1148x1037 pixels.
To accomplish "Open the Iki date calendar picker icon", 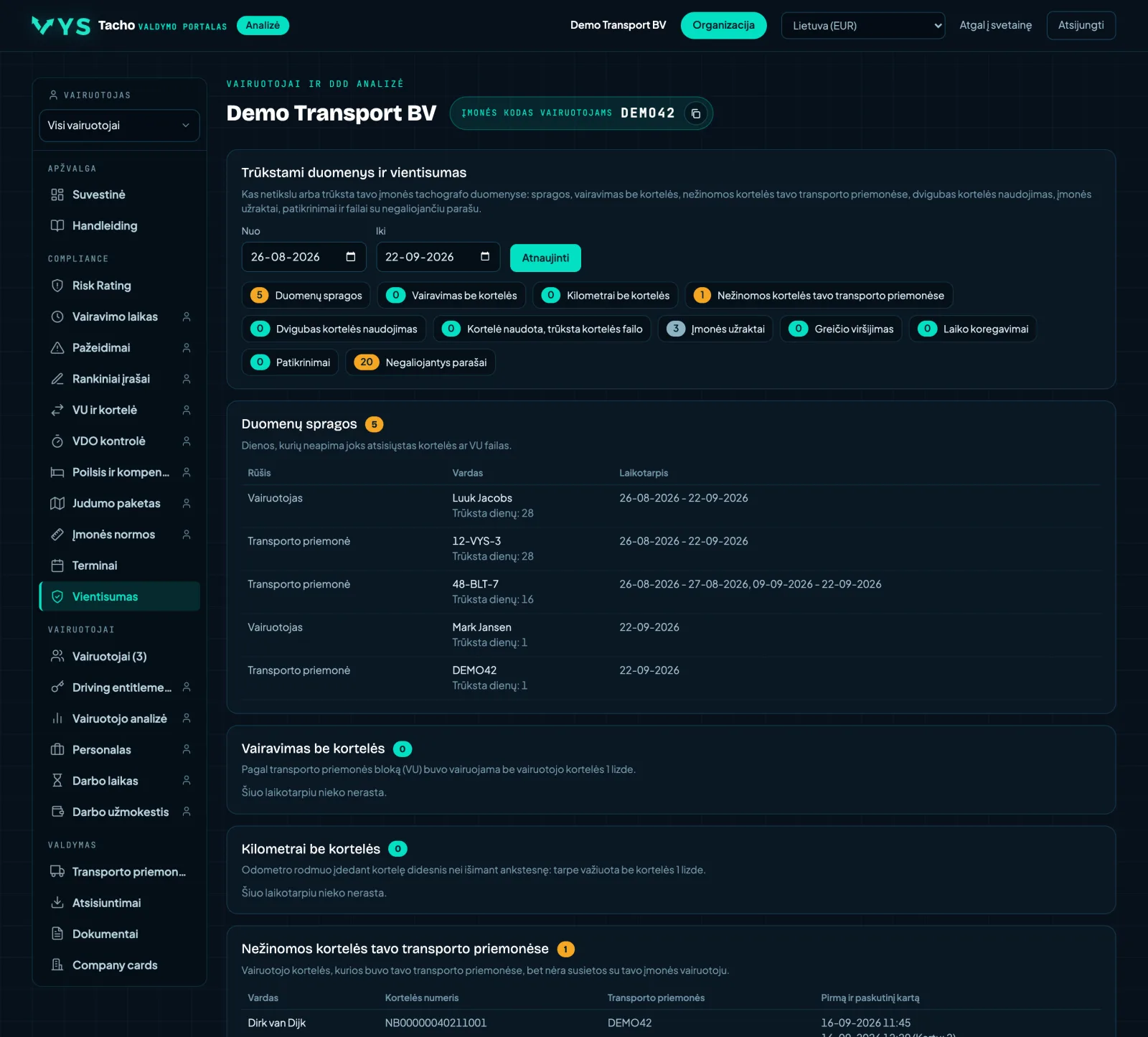I will point(485,257).
